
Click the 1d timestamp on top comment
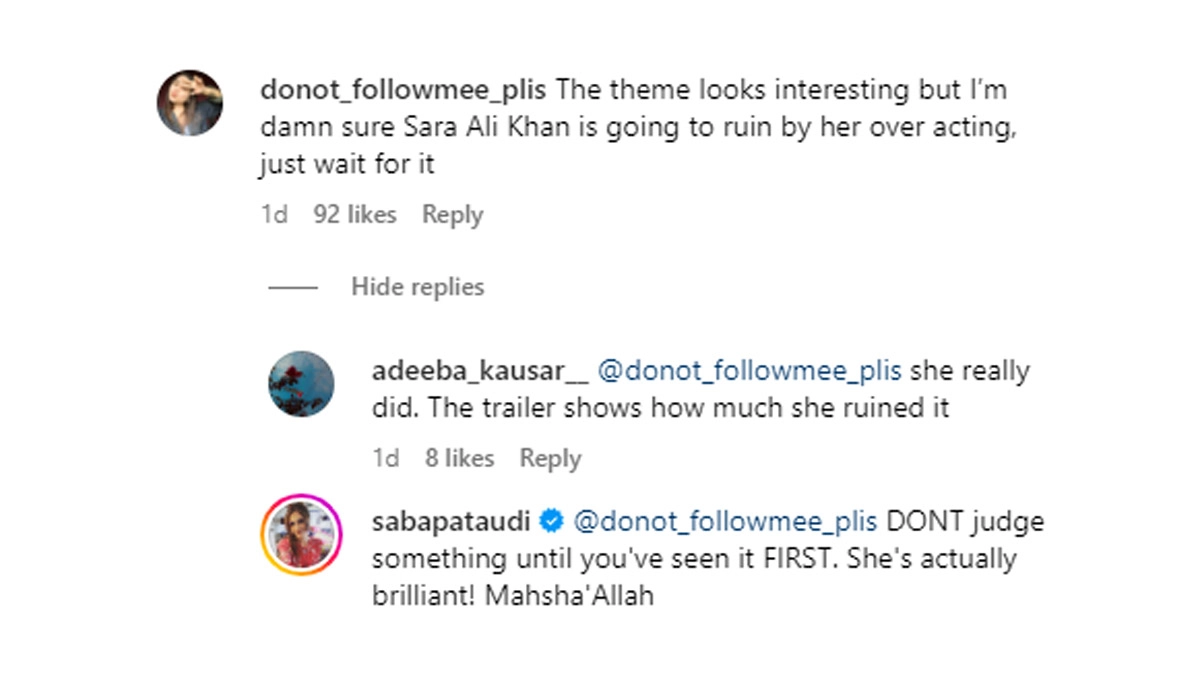tap(274, 215)
